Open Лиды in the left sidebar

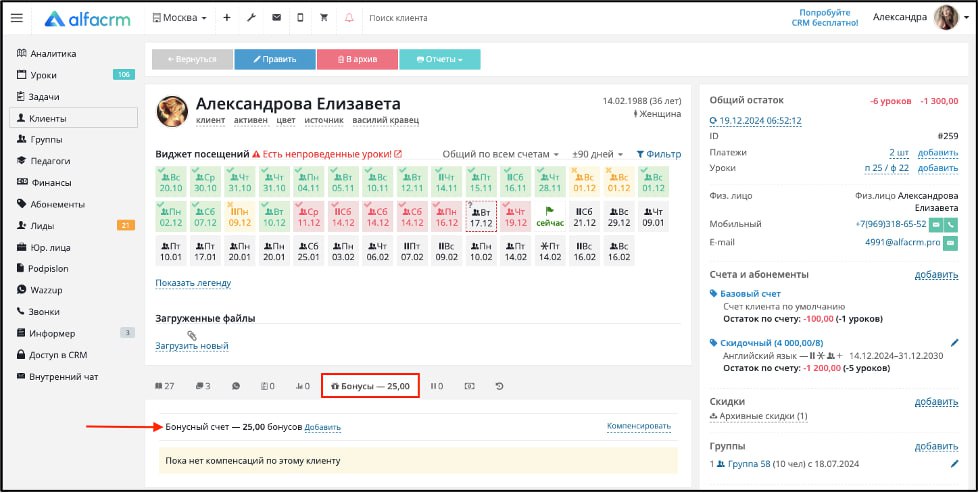[x=42, y=225]
